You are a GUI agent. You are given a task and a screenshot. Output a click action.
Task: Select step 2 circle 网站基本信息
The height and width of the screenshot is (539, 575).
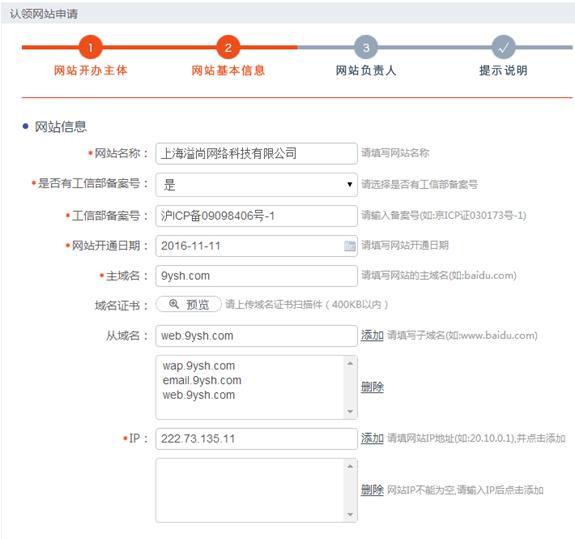(228, 47)
